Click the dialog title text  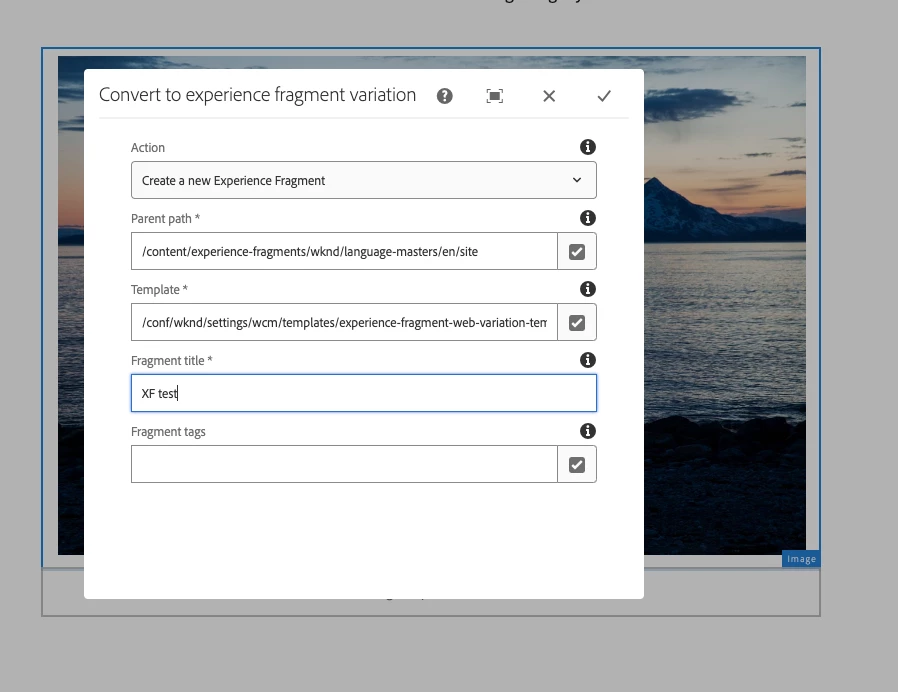[257, 95]
